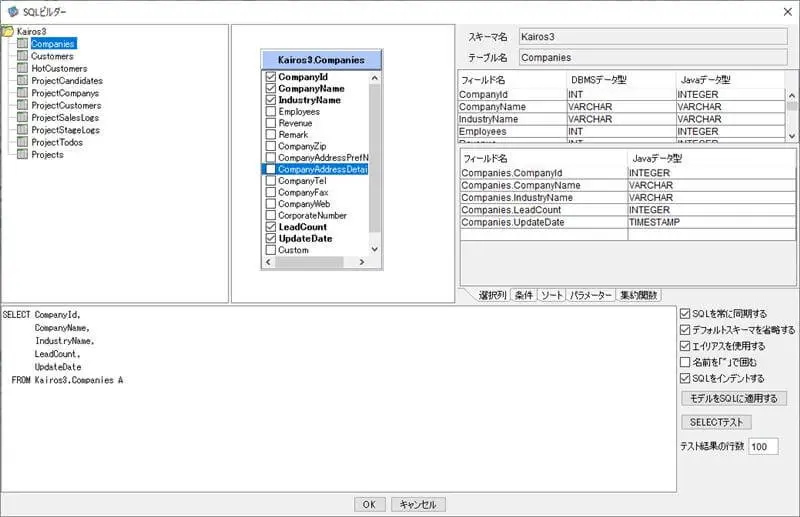This screenshot has height=517, width=800.
Task: Check the Custom column checkbox
Action: [271, 250]
